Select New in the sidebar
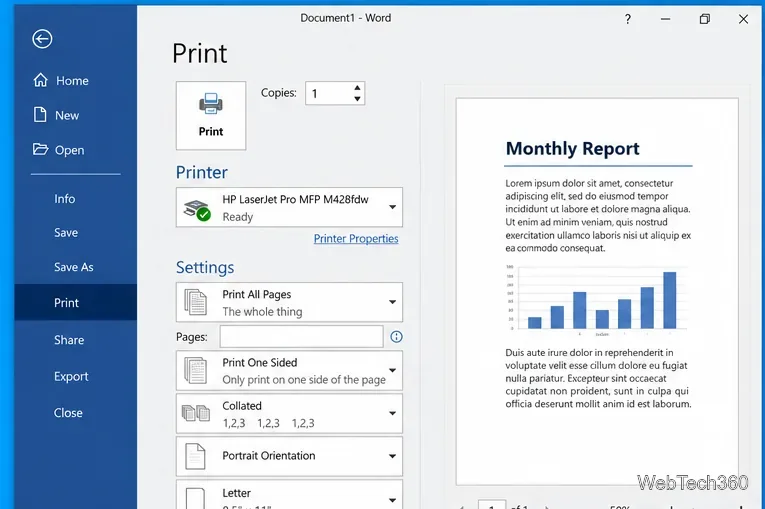This screenshot has width=765, height=509. [56, 115]
